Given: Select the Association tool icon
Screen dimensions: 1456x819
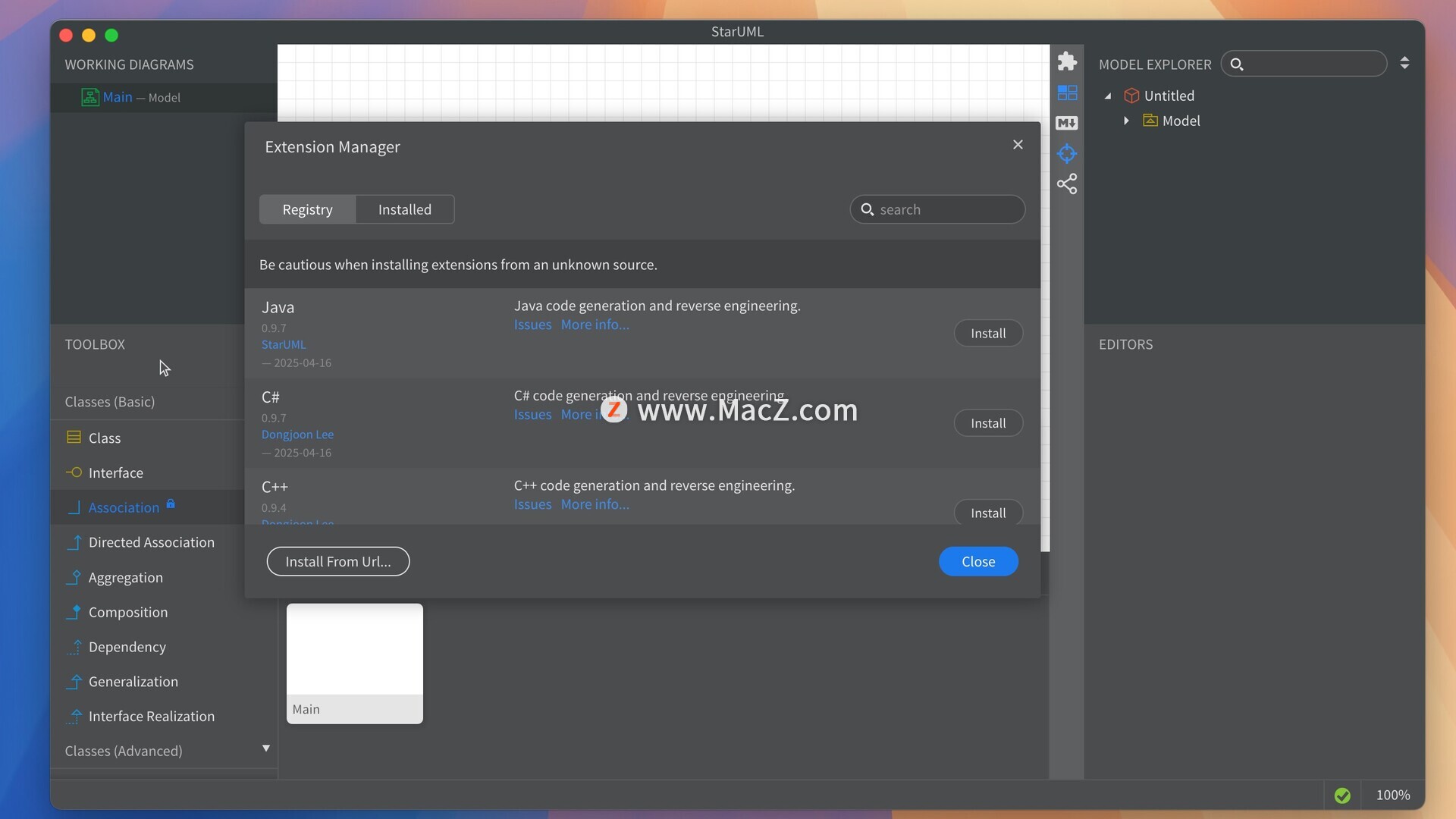Looking at the screenshot, I should [x=74, y=507].
